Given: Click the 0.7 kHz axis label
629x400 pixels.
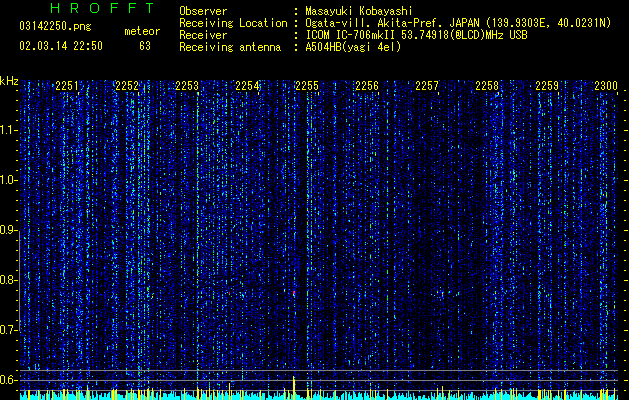Looking at the screenshot, I should pos(9,330).
